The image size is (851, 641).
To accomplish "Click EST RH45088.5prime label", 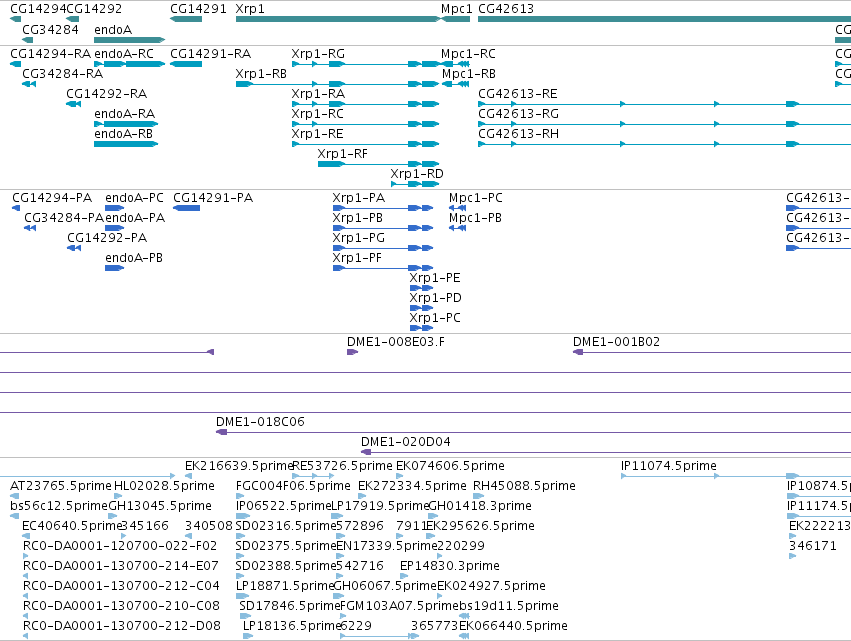I will click(x=524, y=486).
